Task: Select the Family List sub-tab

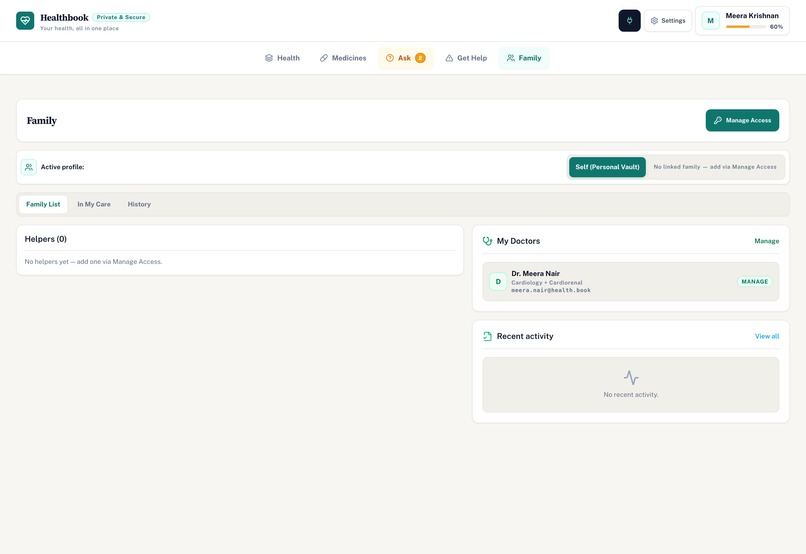Action: pos(43,204)
